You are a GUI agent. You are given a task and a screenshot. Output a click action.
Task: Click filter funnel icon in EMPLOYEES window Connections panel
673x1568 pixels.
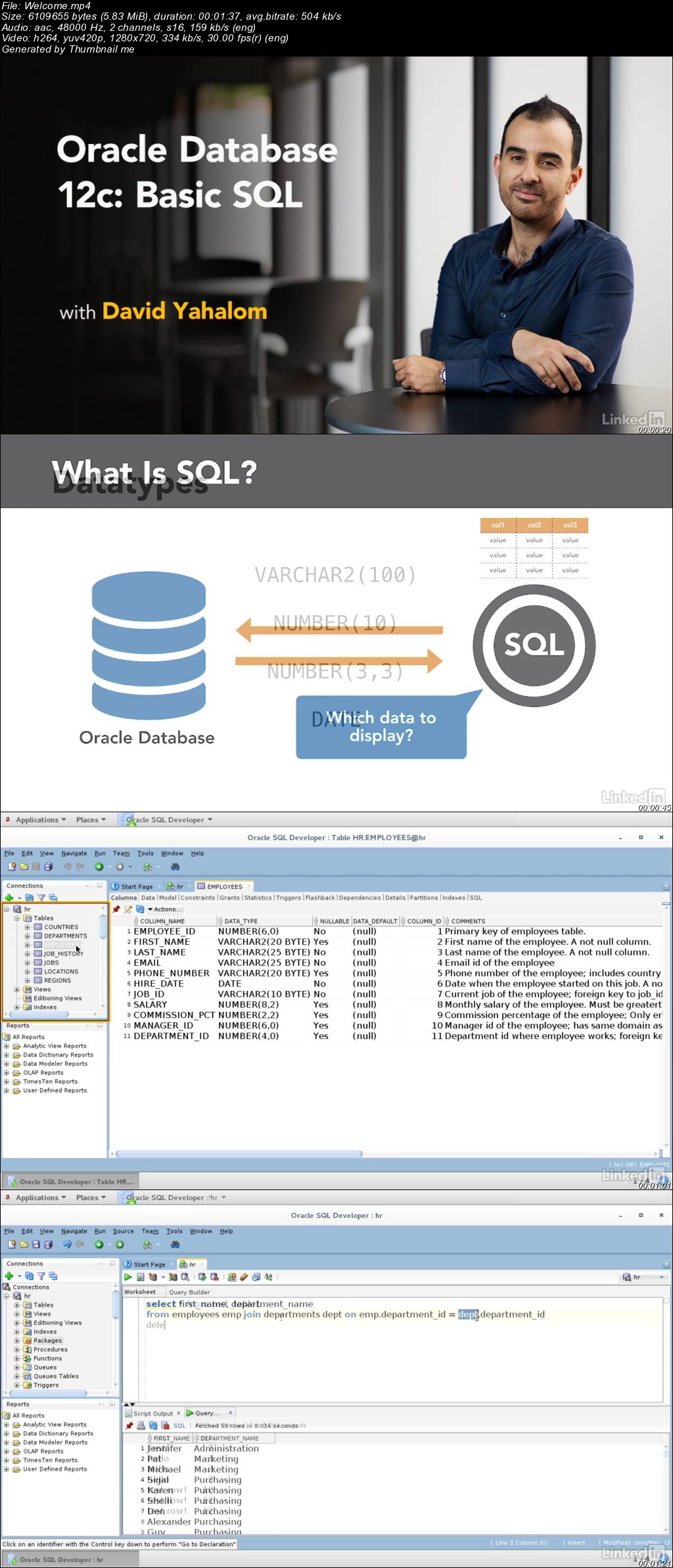41,898
